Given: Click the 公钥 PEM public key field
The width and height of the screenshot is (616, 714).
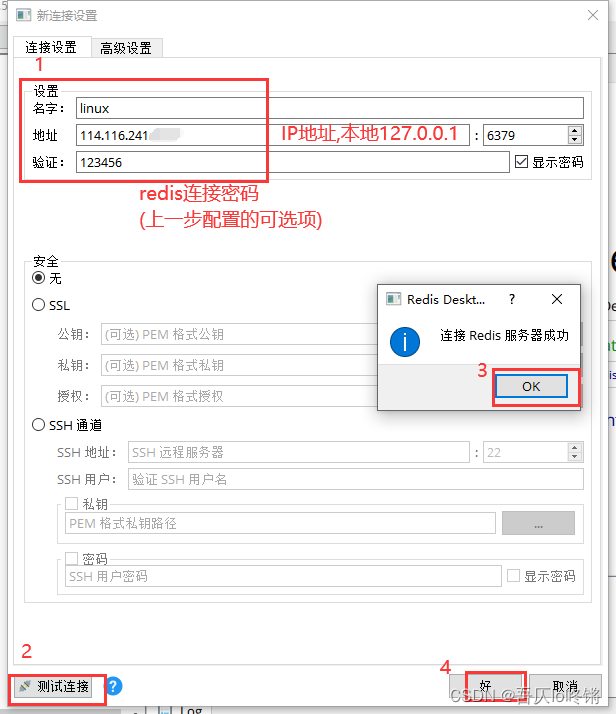Looking at the screenshot, I should pyautogui.click(x=239, y=334).
